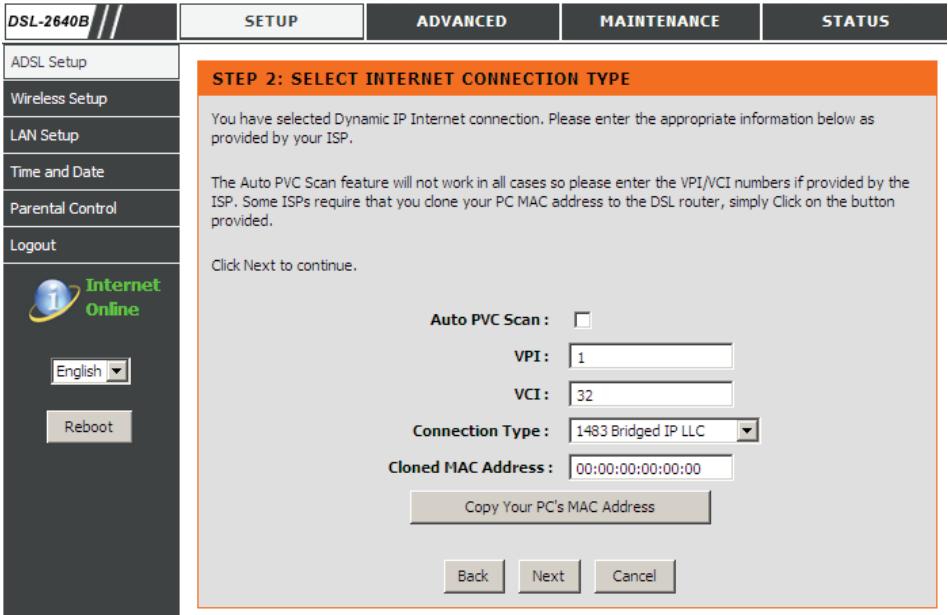Click the Internet Online globe icon
Screen dimensions: 948x615
[54, 299]
